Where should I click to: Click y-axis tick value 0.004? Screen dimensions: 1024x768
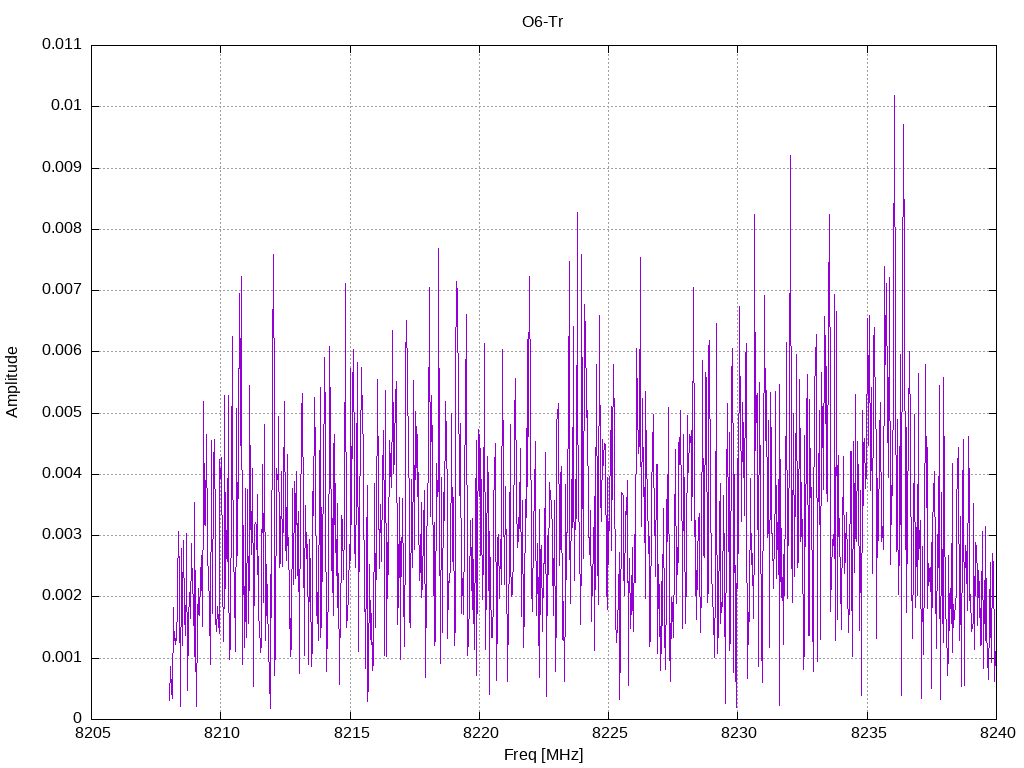point(62,473)
